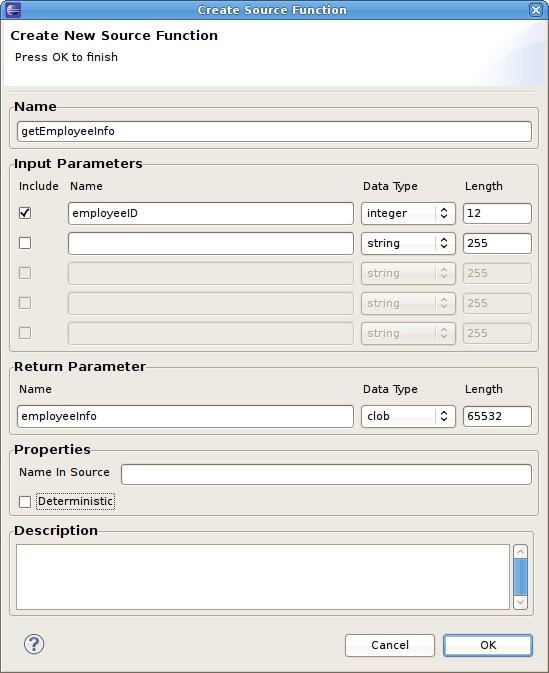Toggle the Deterministic checkbox

(x=25, y=501)
